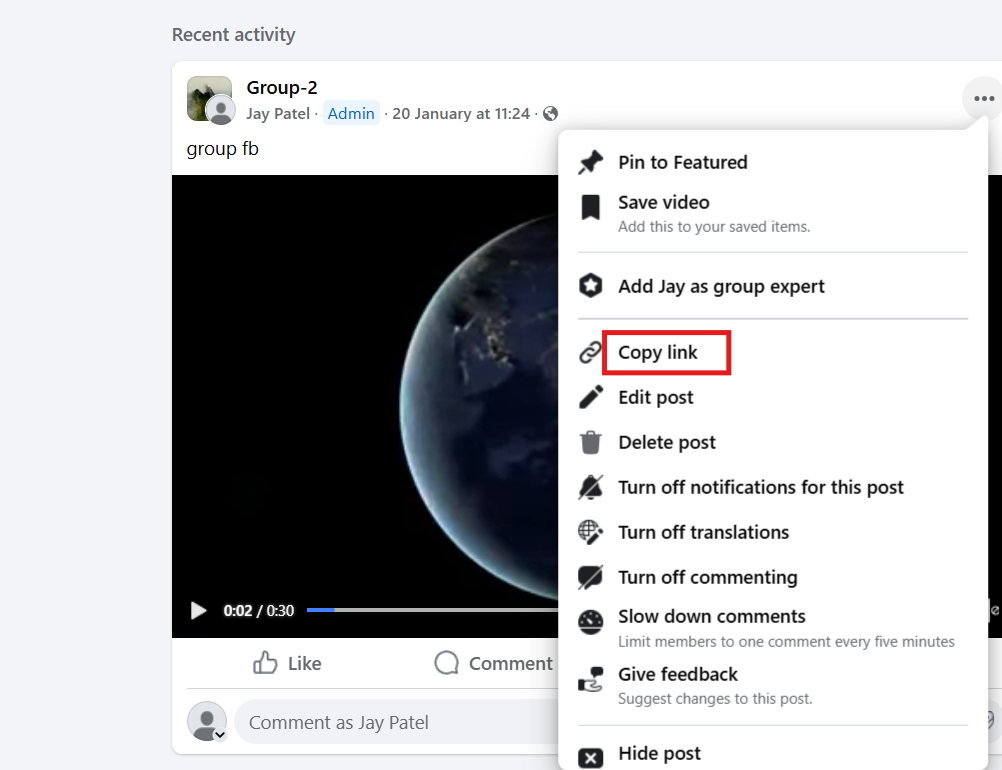1002x770 pixels.
Task: Turn off translations for the post
Action: [x=703, y=532]
